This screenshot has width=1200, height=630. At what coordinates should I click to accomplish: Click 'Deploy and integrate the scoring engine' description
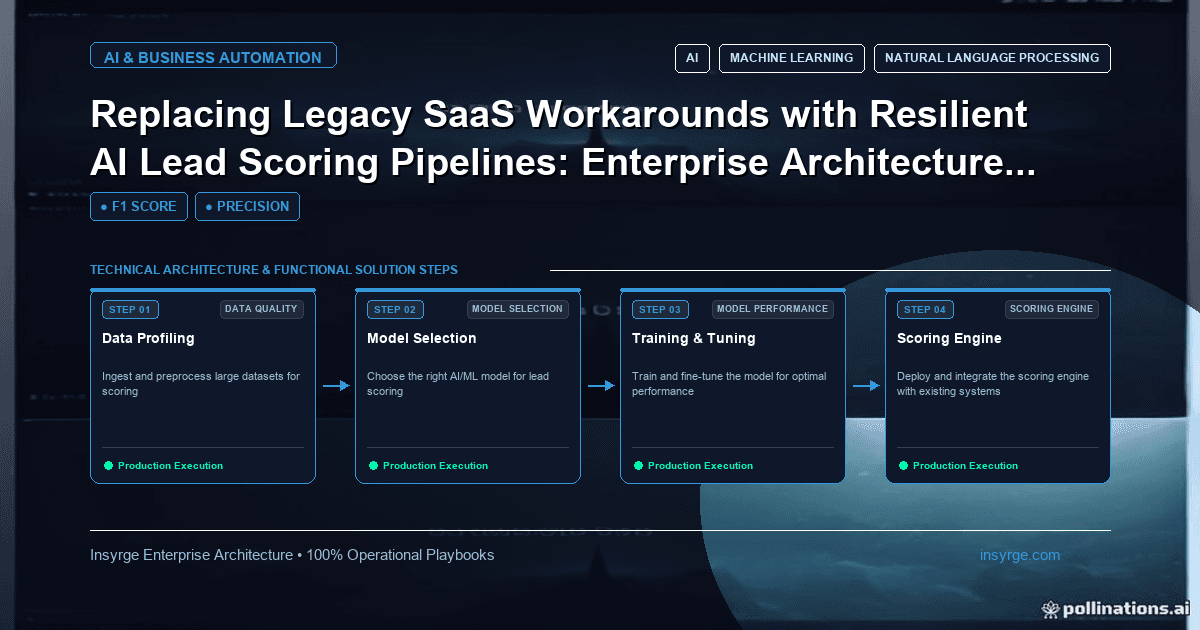point(993,384)
